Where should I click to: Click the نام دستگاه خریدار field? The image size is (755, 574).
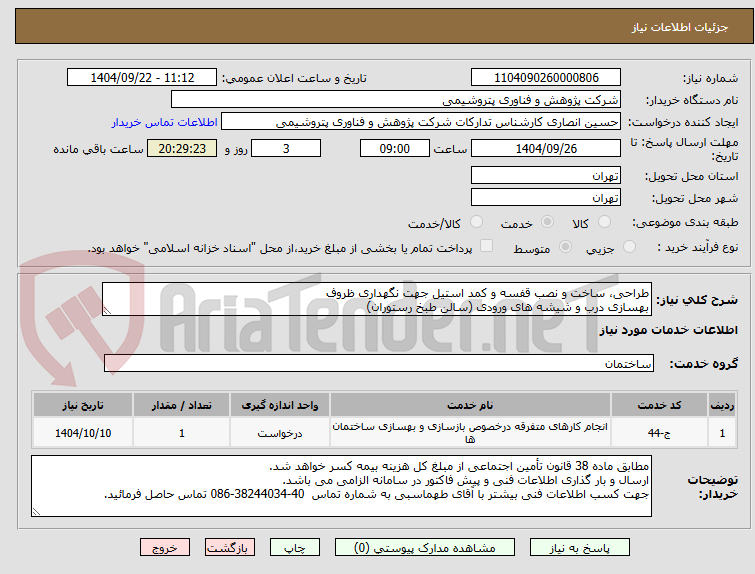(396, 100)
